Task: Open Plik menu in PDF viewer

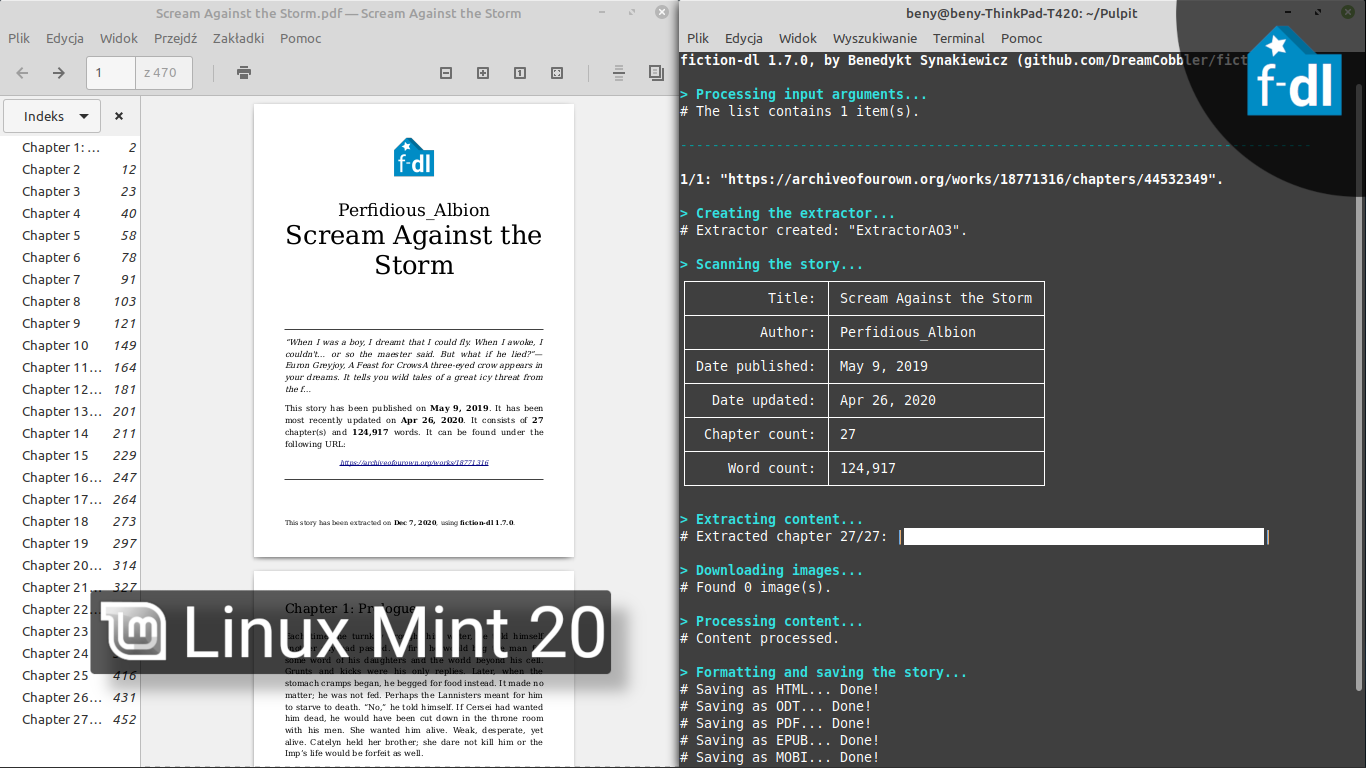Action: tap(19, 38)
